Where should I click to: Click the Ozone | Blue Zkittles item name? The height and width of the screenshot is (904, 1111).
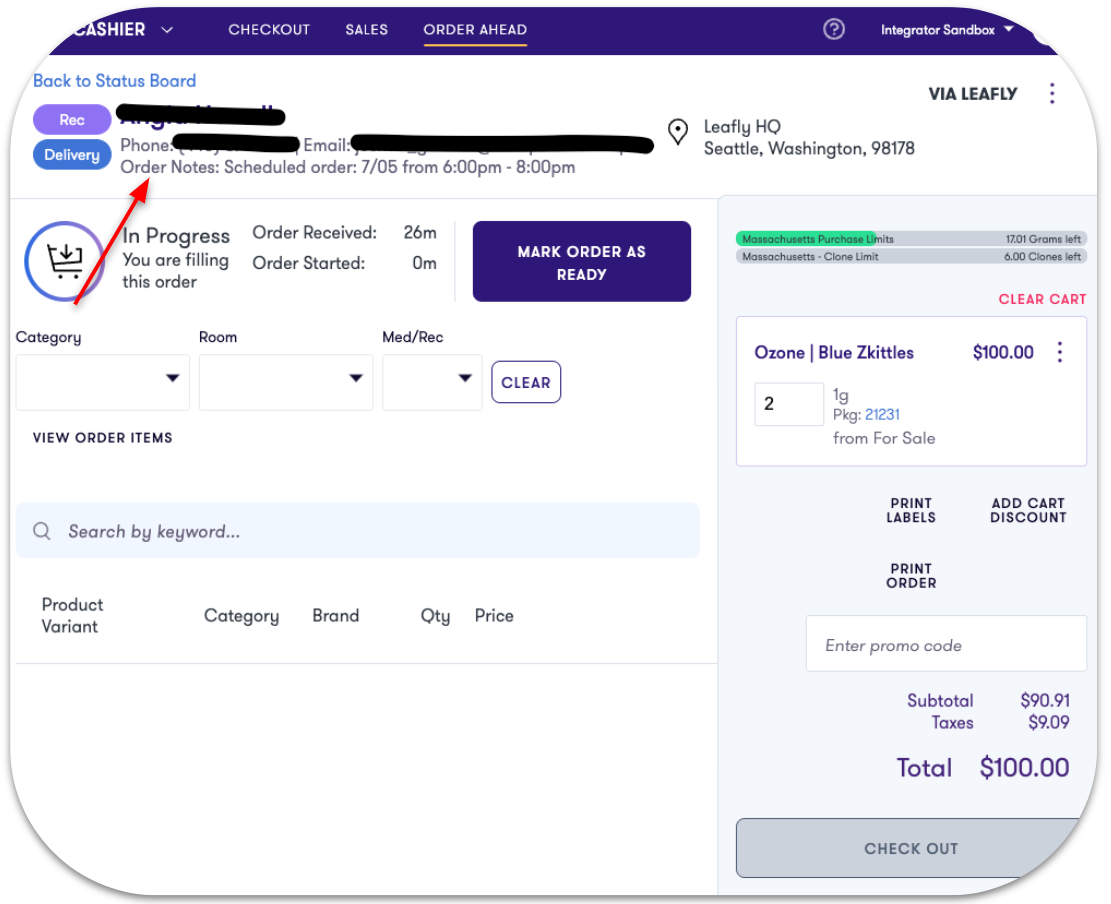pos(834,352)
